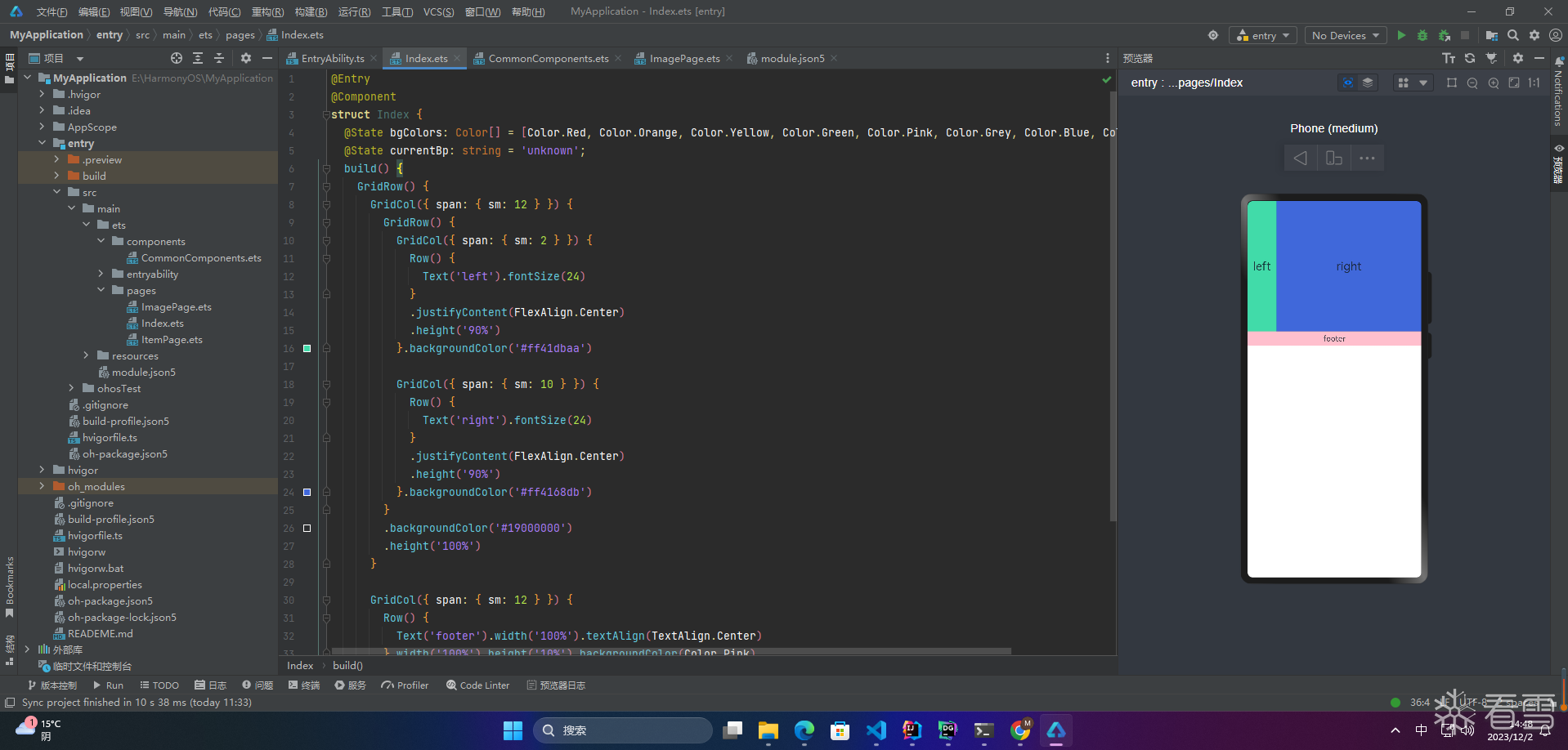Open ImagePage.ets in the project tree
Image resolution: width=1568 pixels, height=750 pixels.
tap(177, 306)
